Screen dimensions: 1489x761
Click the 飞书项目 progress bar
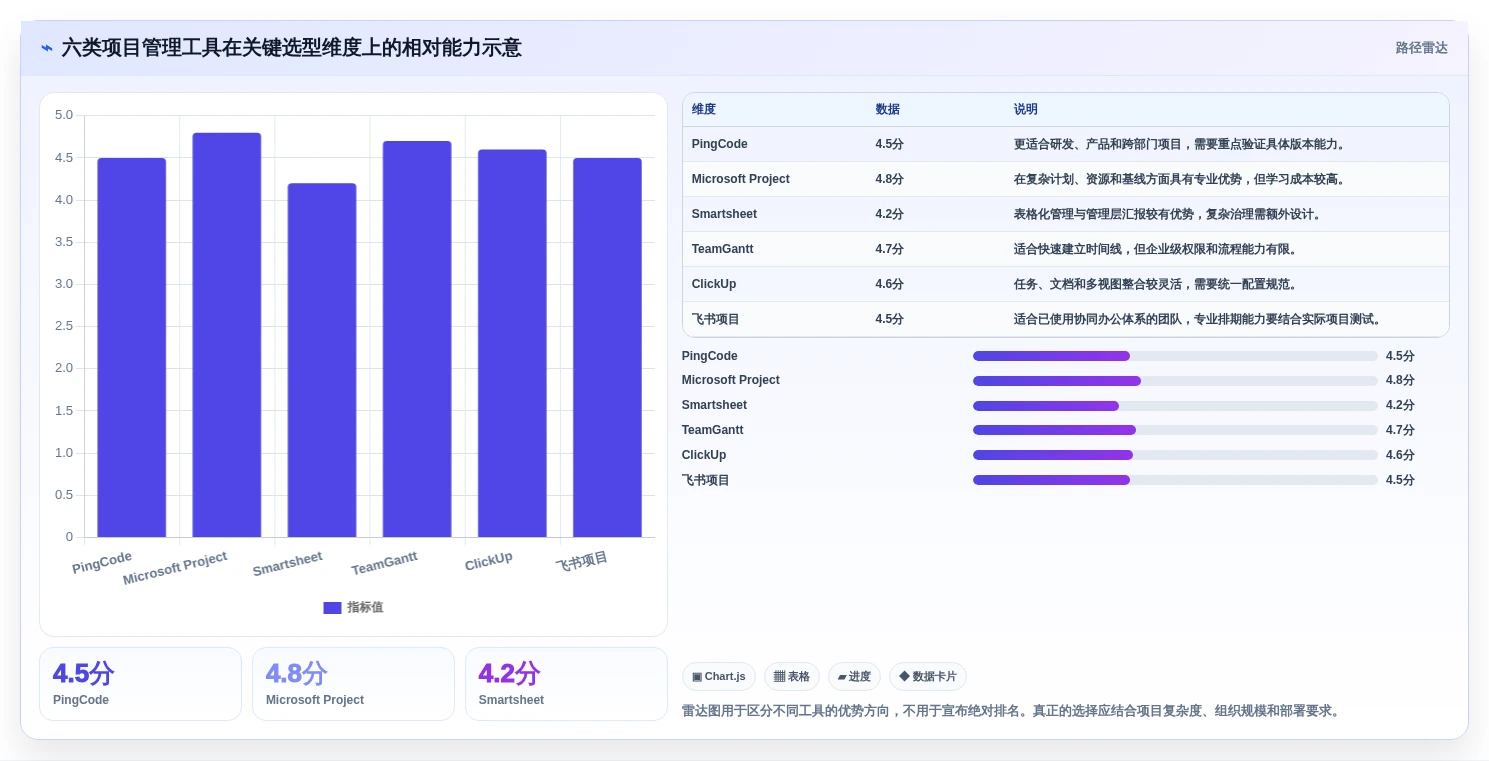[1175, 480]
